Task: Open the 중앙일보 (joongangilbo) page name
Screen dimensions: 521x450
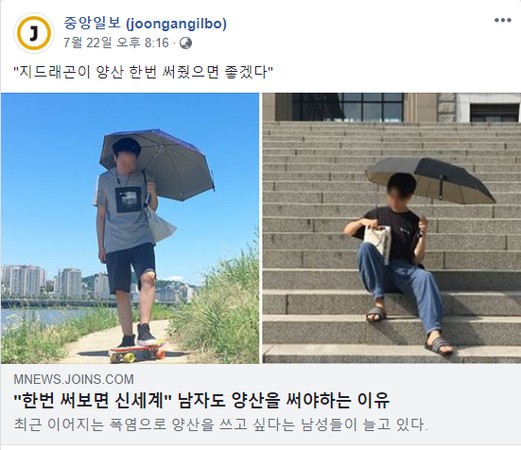Action: click(145, 24)
